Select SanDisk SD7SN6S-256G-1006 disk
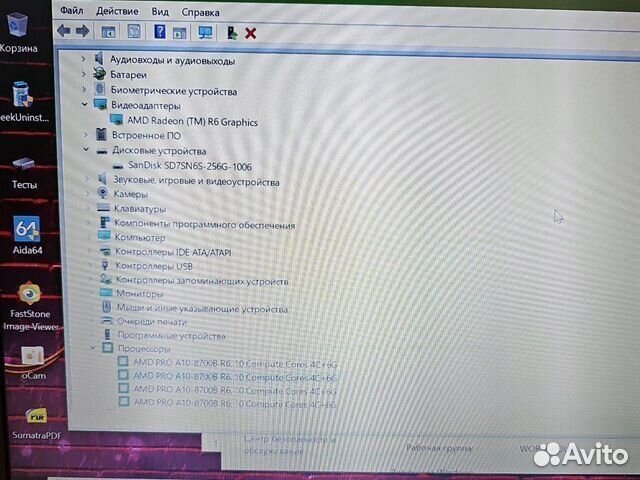Screen dimensions: 640x480 (190, 166)
